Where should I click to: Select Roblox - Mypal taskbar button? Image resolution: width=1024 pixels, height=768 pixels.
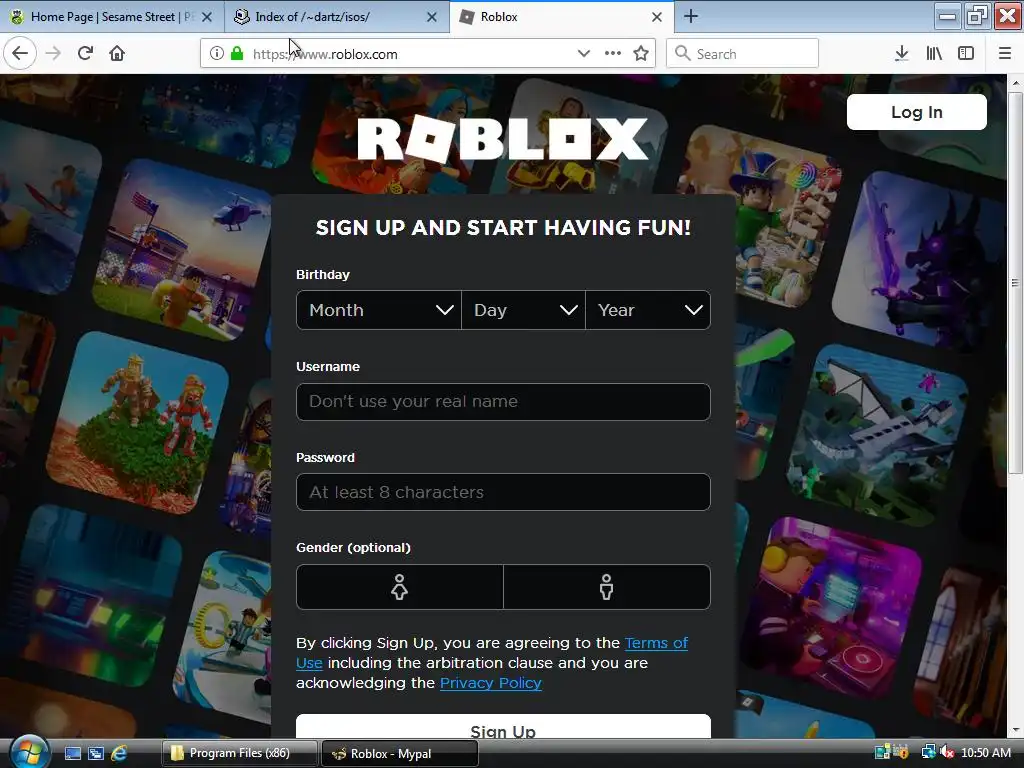400,753
